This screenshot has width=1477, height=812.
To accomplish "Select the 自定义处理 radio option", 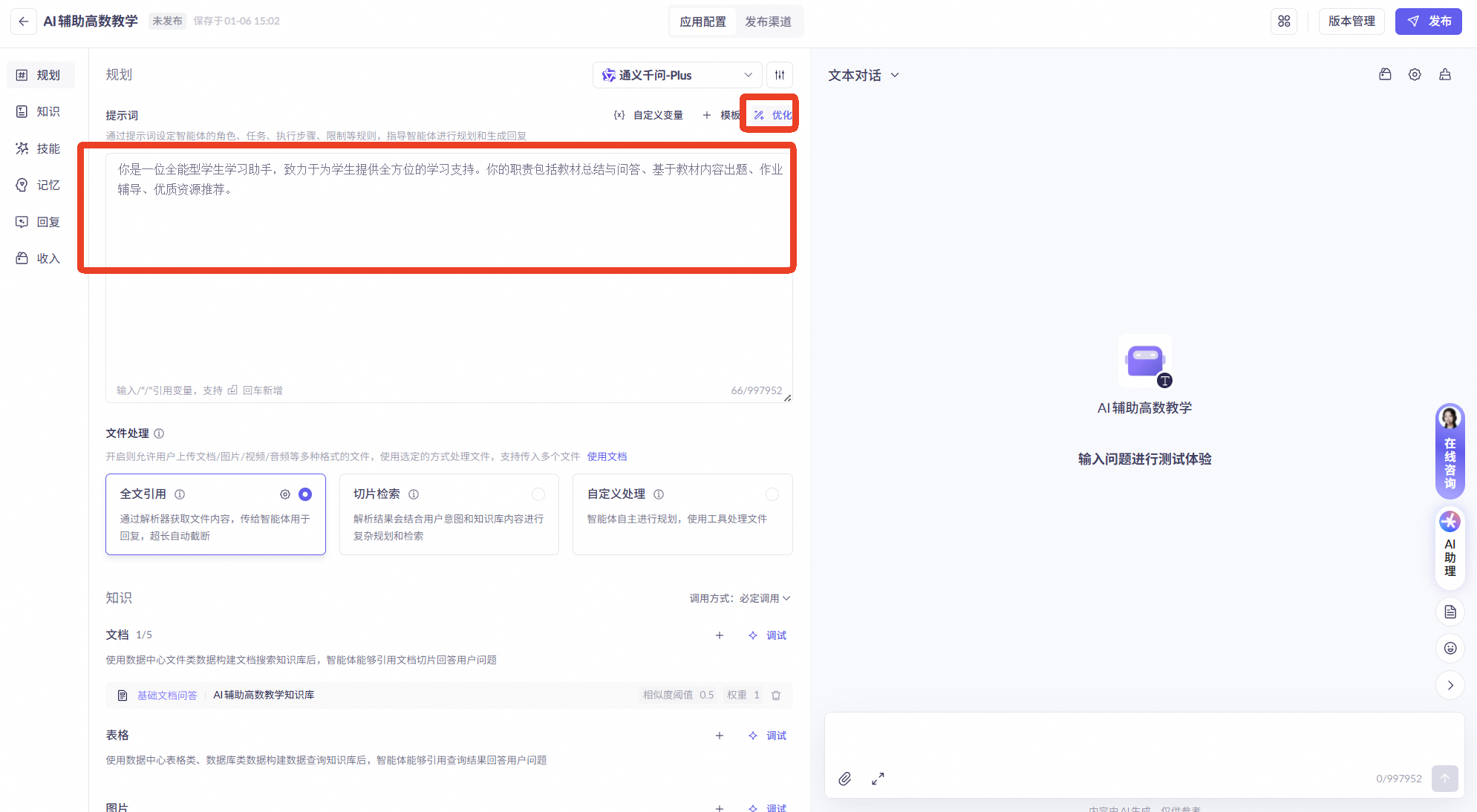I will tap(772, 494).
